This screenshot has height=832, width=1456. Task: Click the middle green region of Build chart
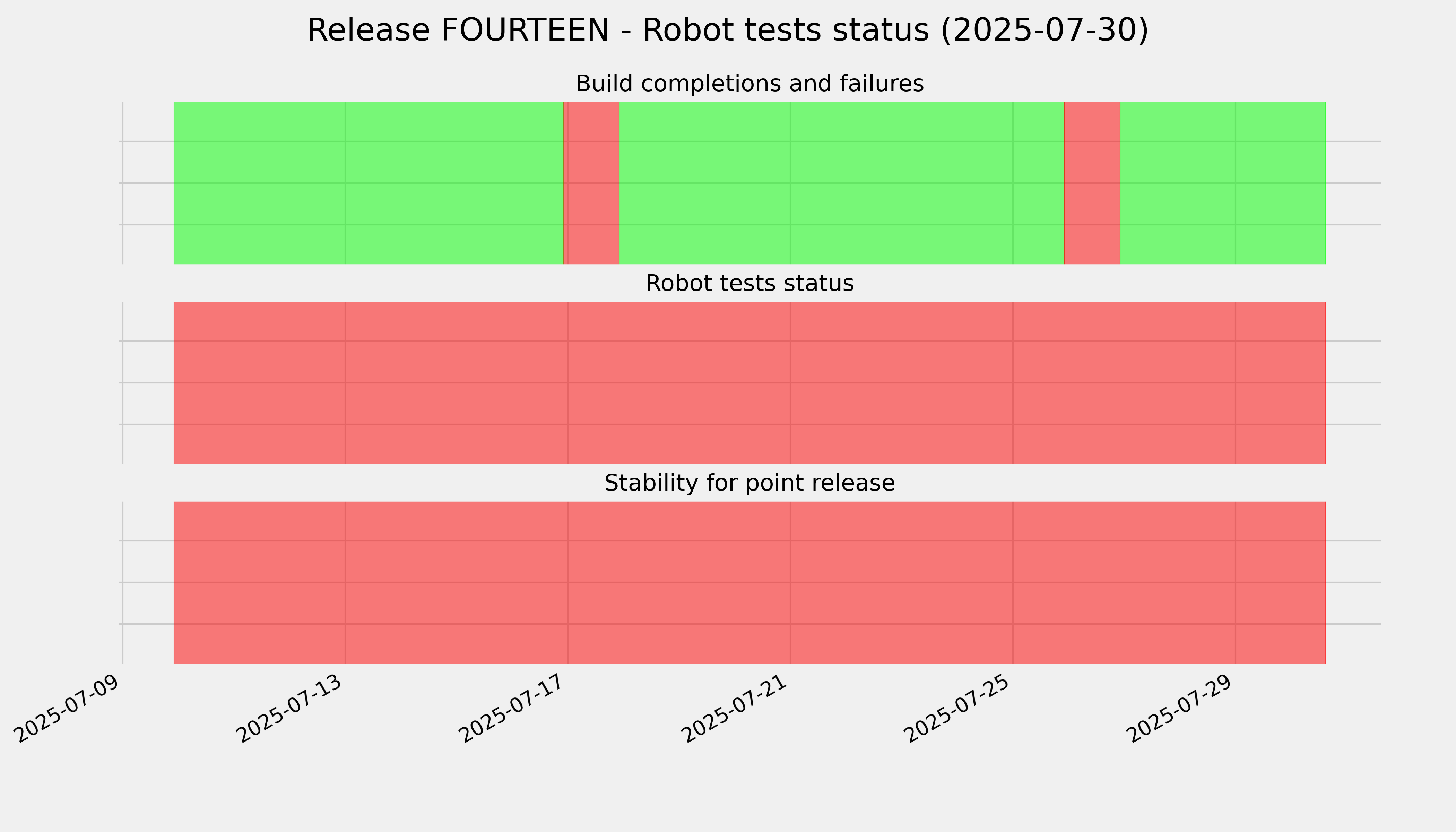[x=842, y=183]
